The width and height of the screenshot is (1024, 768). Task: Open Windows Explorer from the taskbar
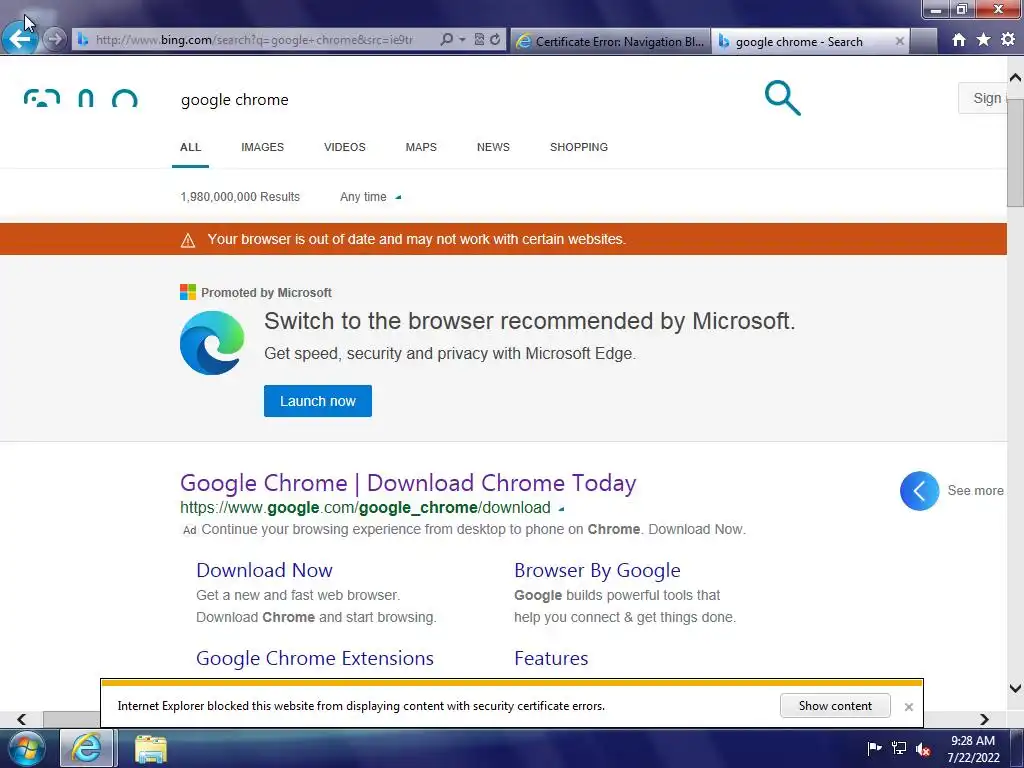click(x=151, y=749)
